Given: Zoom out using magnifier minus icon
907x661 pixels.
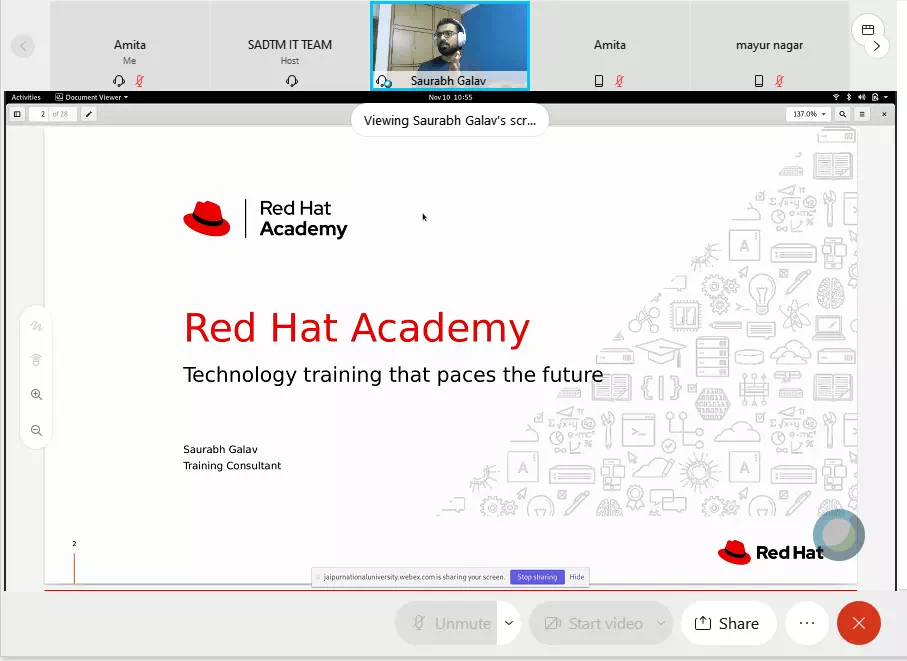Looking at the screenshot, I should click(36, 430).
